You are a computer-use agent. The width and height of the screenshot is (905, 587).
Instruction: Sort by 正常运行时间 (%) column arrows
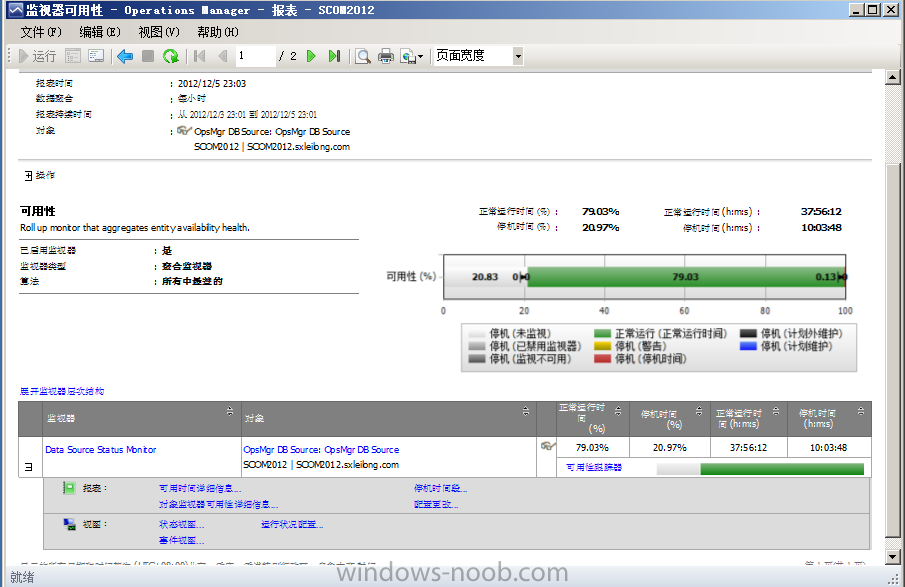tap(618, 411)
